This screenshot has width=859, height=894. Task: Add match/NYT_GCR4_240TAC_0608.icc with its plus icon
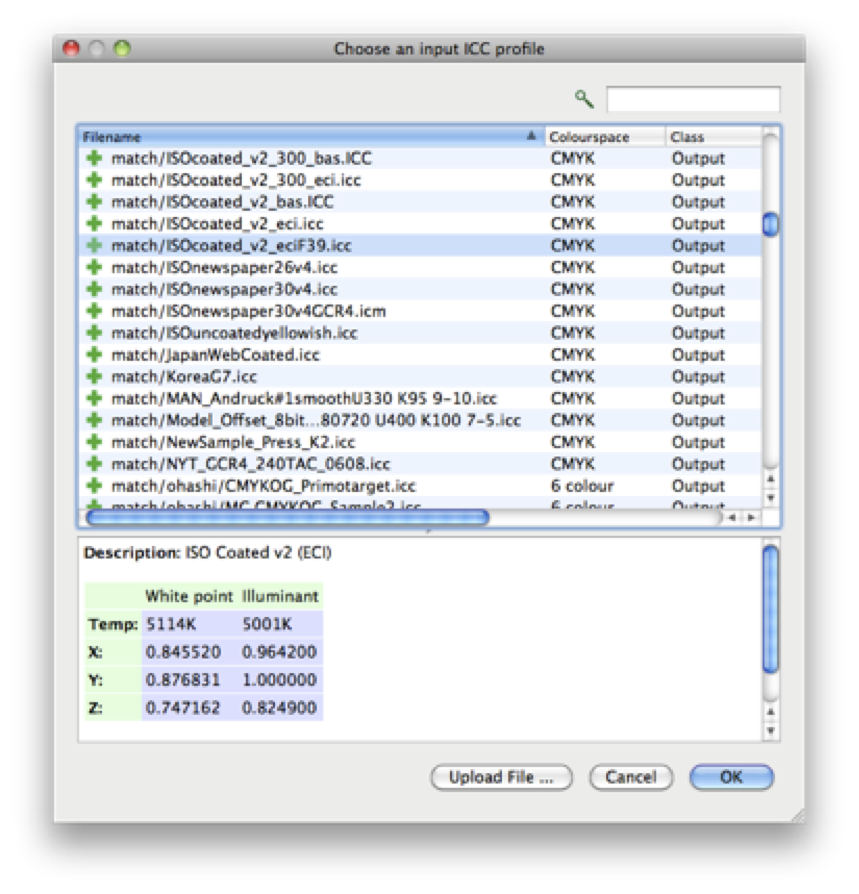(x=93, y=463)
